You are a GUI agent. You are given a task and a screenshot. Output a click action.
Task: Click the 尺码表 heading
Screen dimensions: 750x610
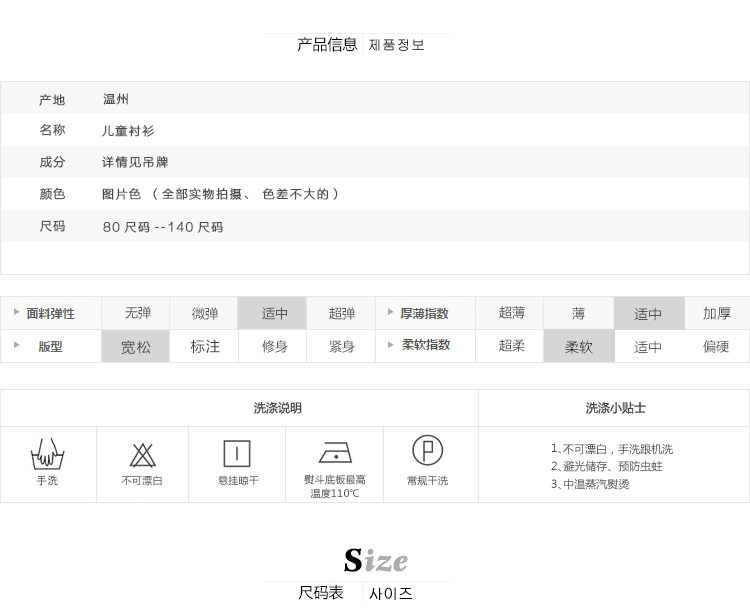pyautogui.click(x=321, y=592)
